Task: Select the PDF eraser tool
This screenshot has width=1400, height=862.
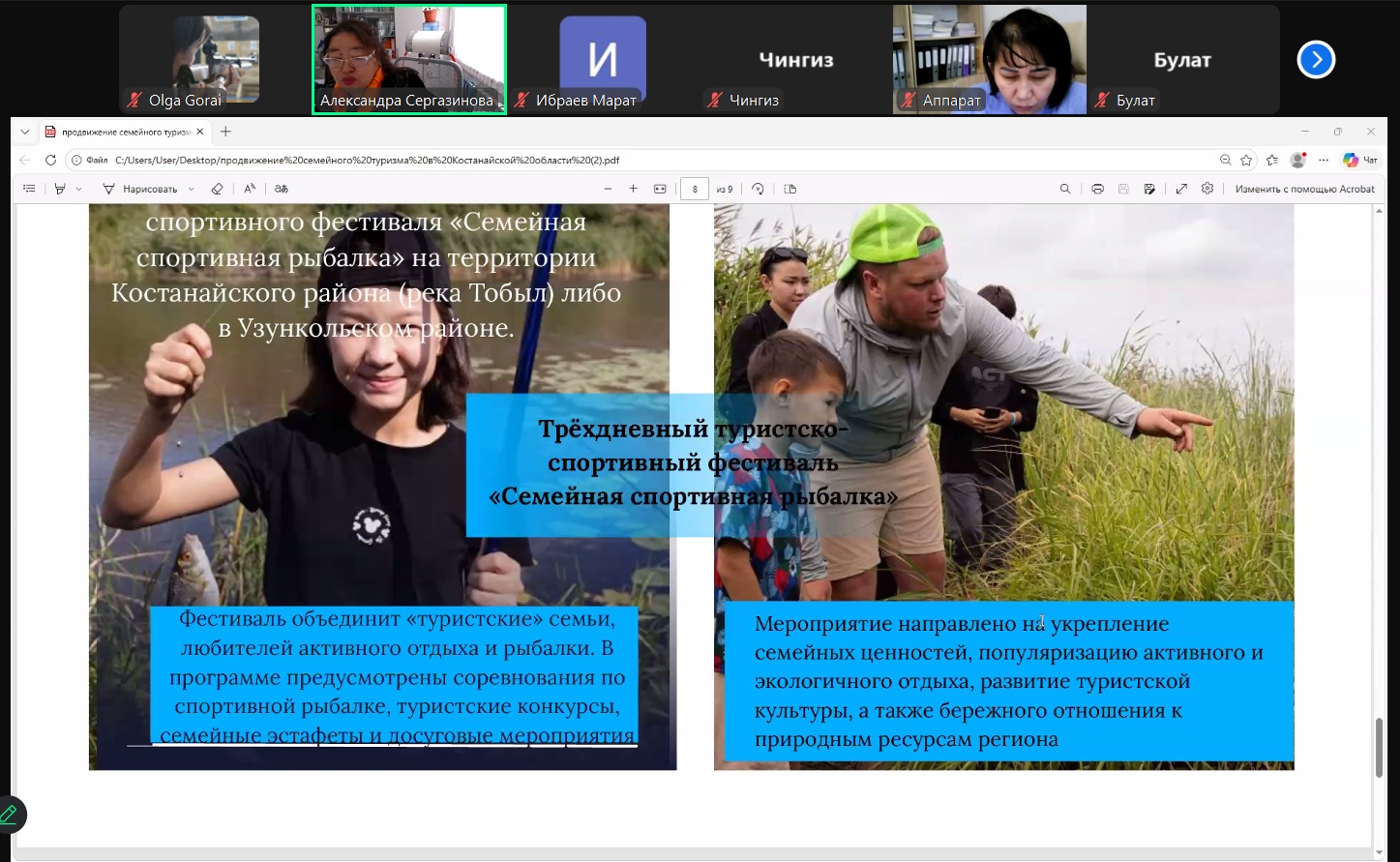Action: pos(217,189)
